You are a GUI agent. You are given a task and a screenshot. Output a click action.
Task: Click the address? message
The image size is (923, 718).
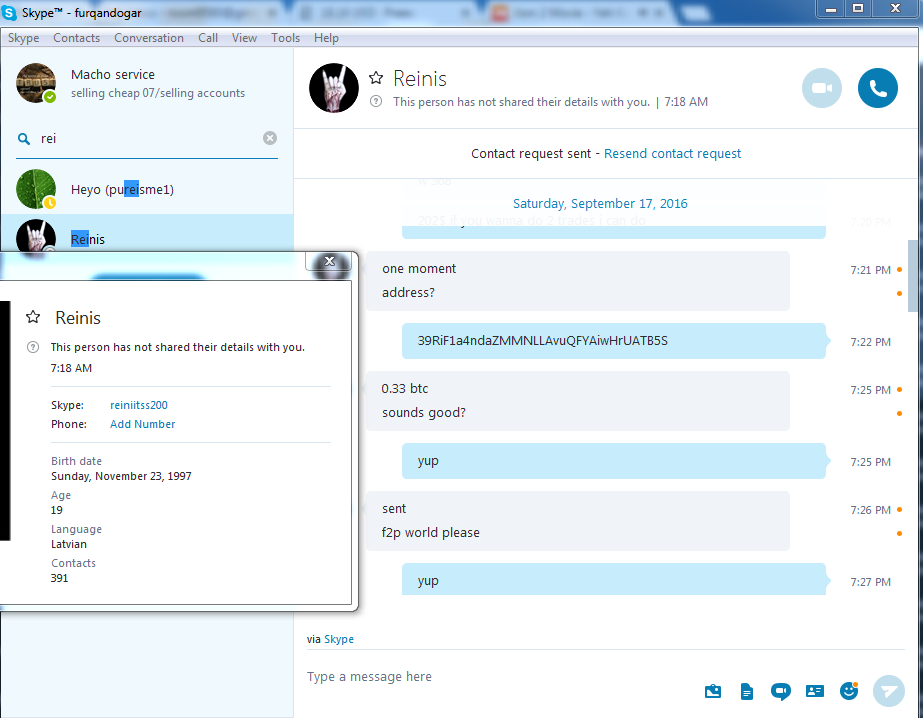[x=408, y=292]
